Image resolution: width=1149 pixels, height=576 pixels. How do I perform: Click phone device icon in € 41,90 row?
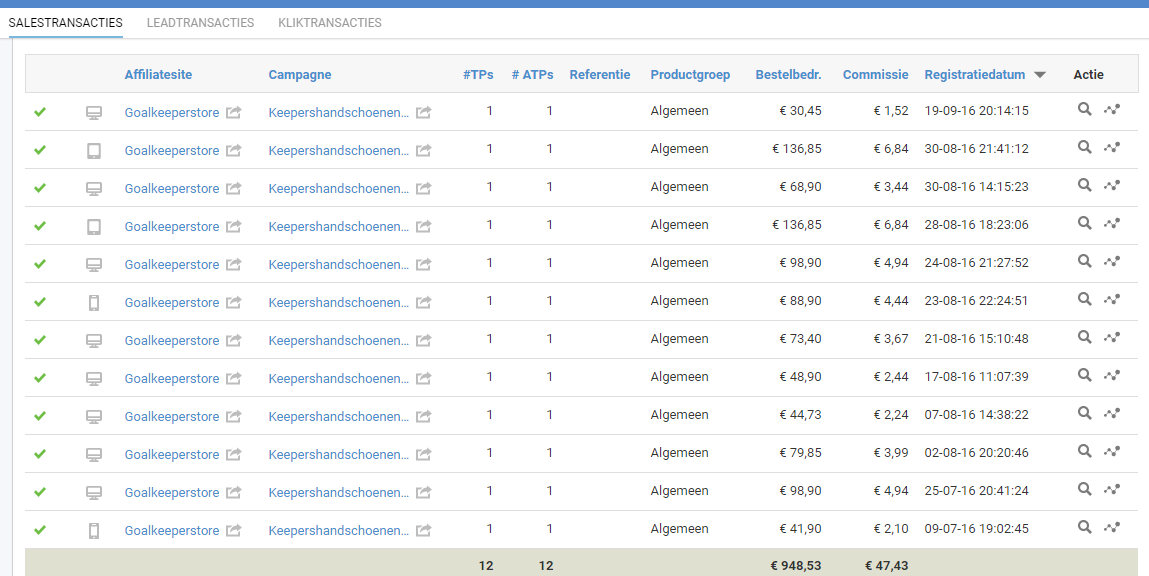pos(94,531)
